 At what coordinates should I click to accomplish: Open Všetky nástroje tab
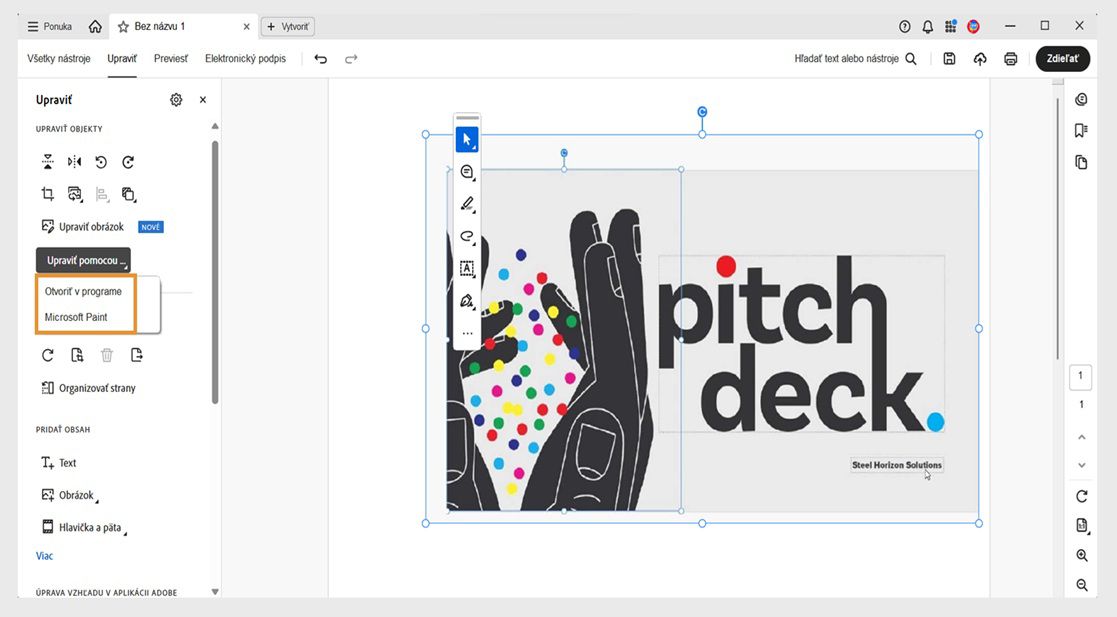tap(59, 58)
